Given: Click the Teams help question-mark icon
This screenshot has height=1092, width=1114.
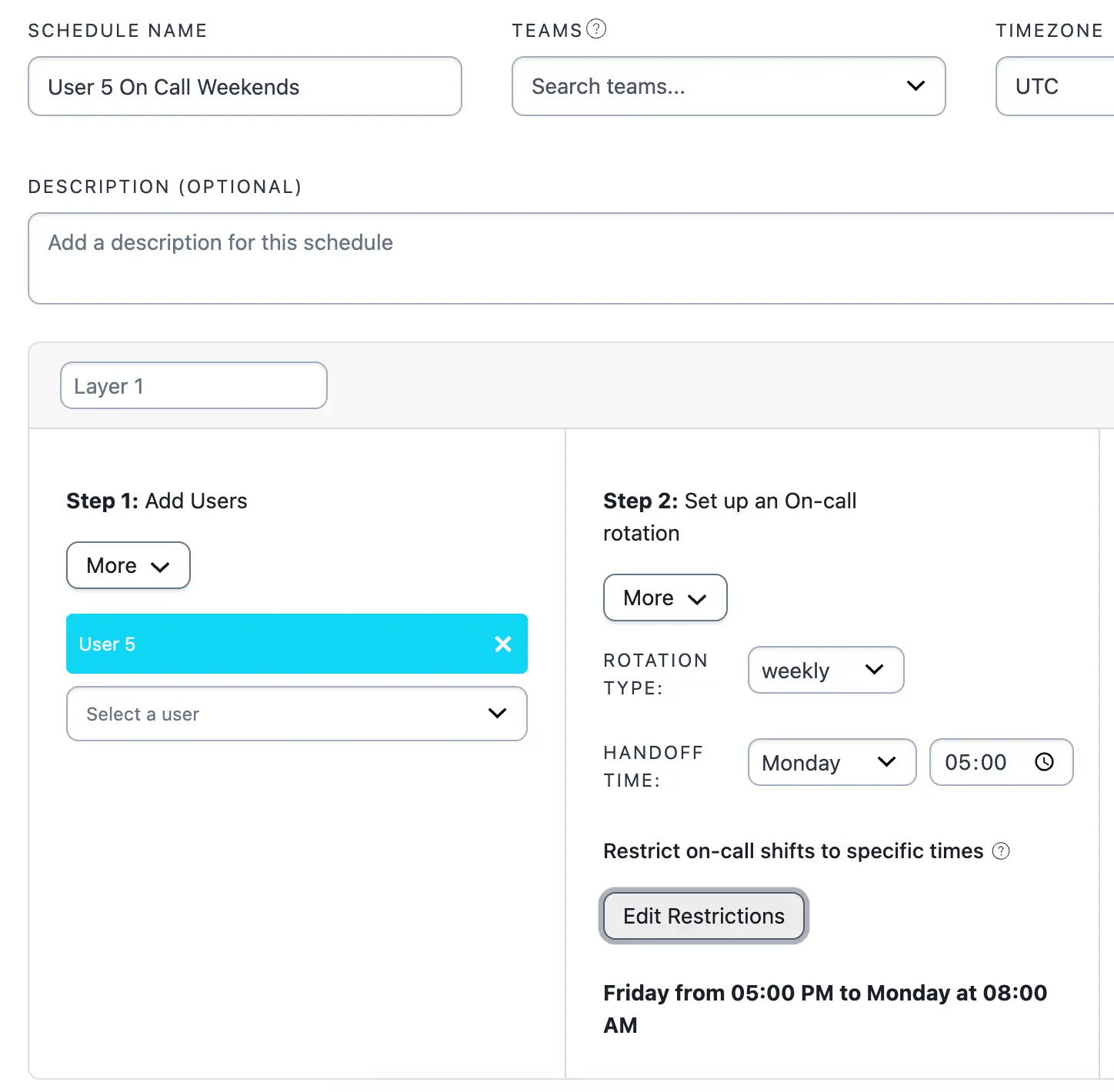Looking at the screenshot, I should pyautogui.click(x=596, y=29).
